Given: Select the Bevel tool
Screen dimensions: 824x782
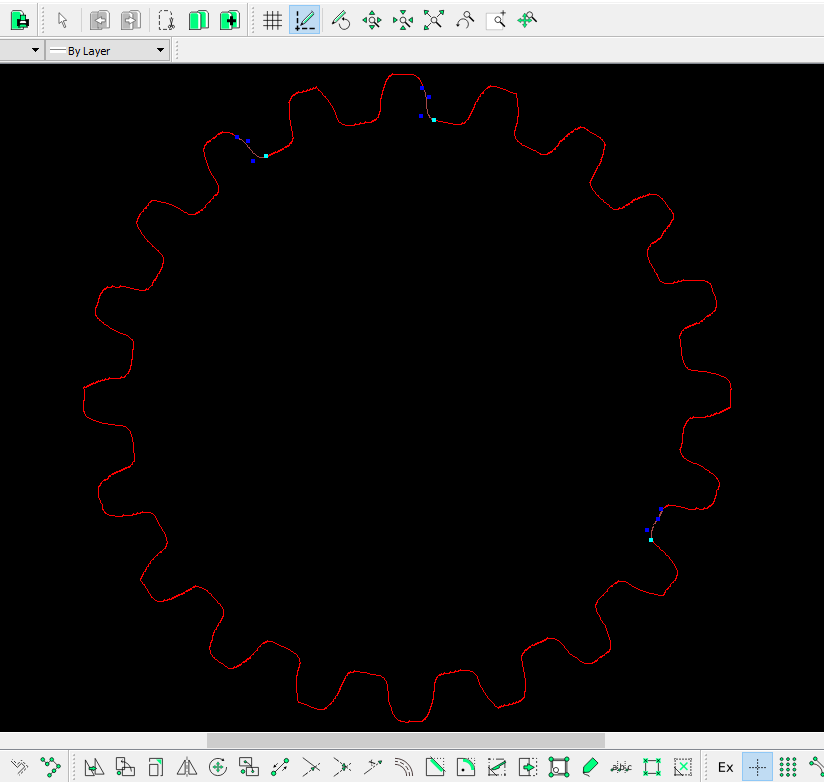Looking at the screenshot, I should [435, 767].
